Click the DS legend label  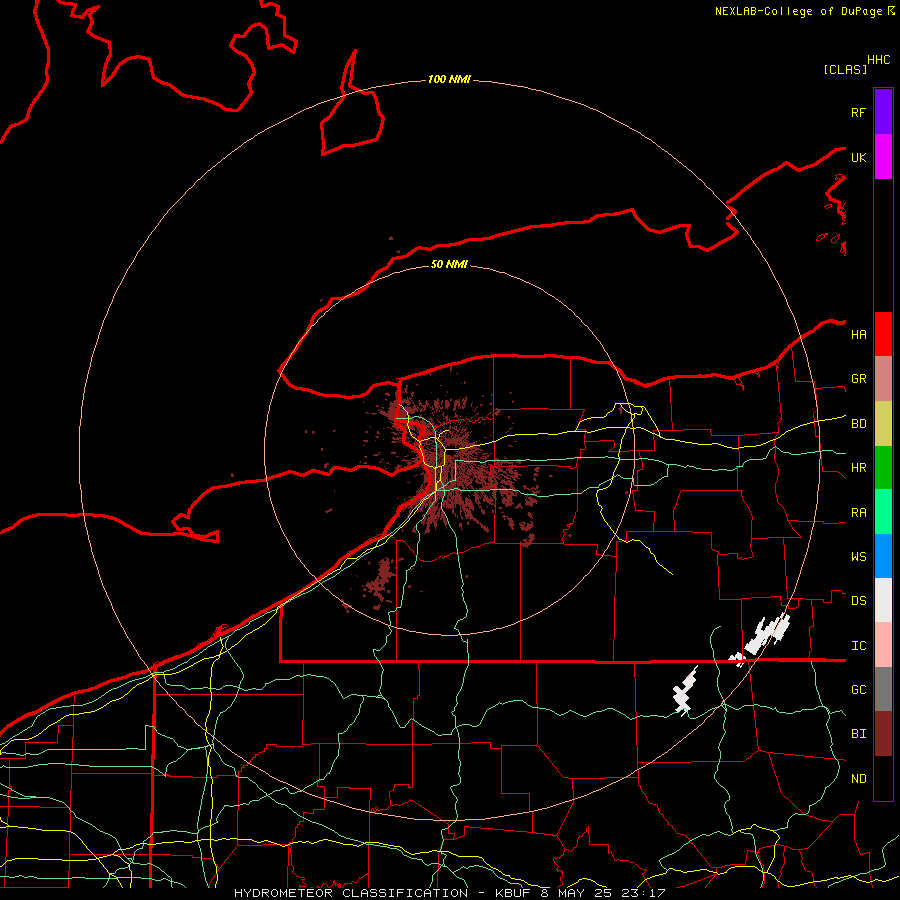pyautogui.click(x=858, y=600)
